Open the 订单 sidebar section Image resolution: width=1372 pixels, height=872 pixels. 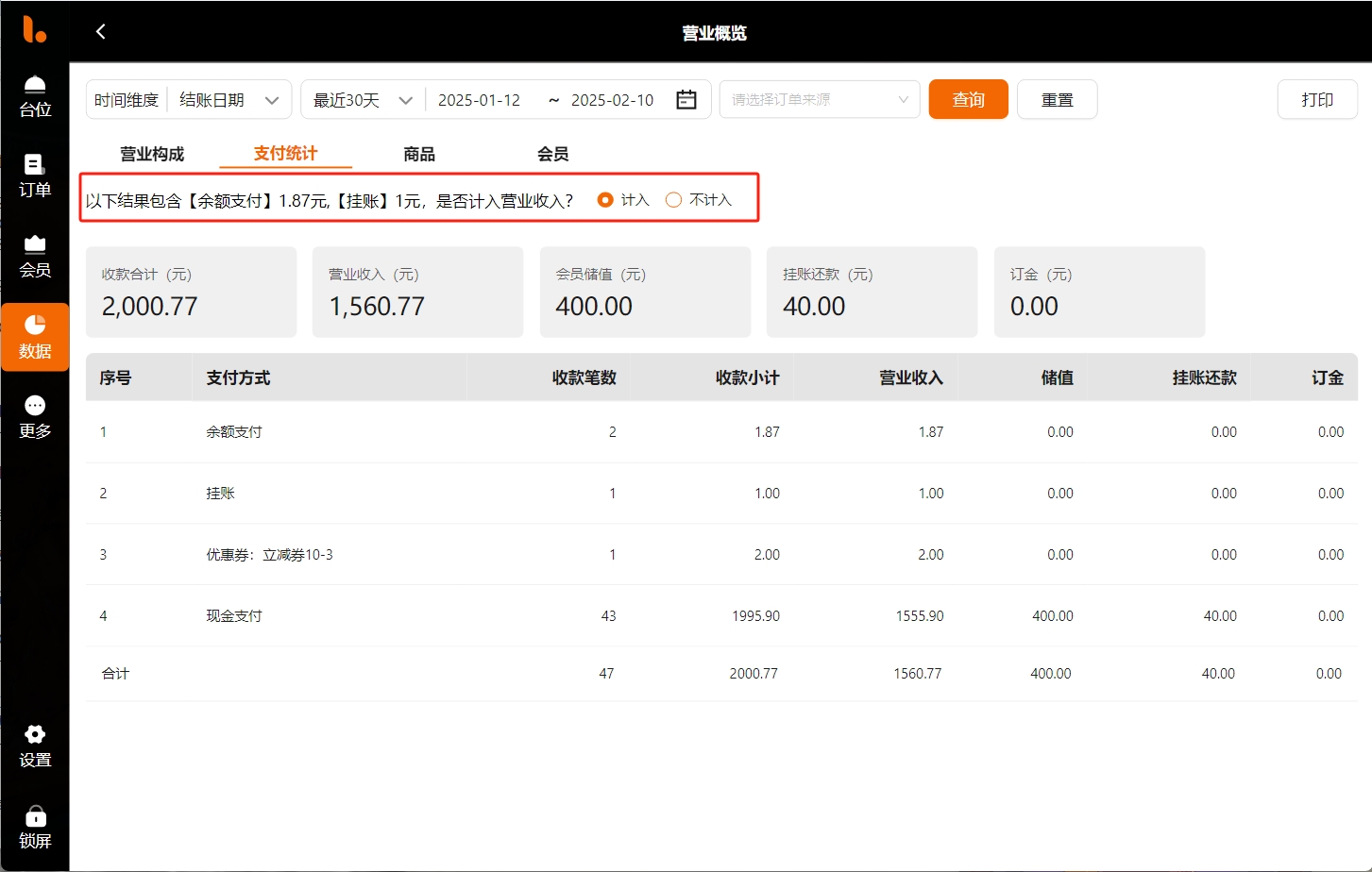pos(35,177)
